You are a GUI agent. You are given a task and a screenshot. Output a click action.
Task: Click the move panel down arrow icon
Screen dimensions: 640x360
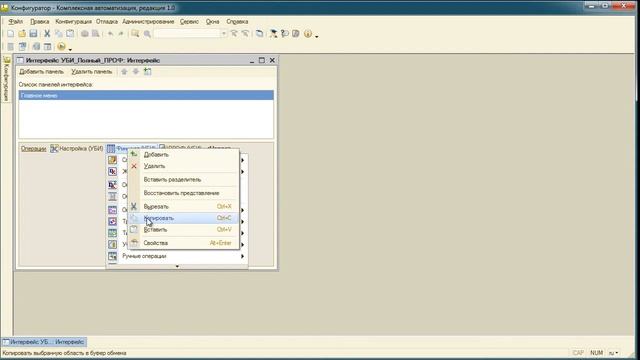[136, 72]
